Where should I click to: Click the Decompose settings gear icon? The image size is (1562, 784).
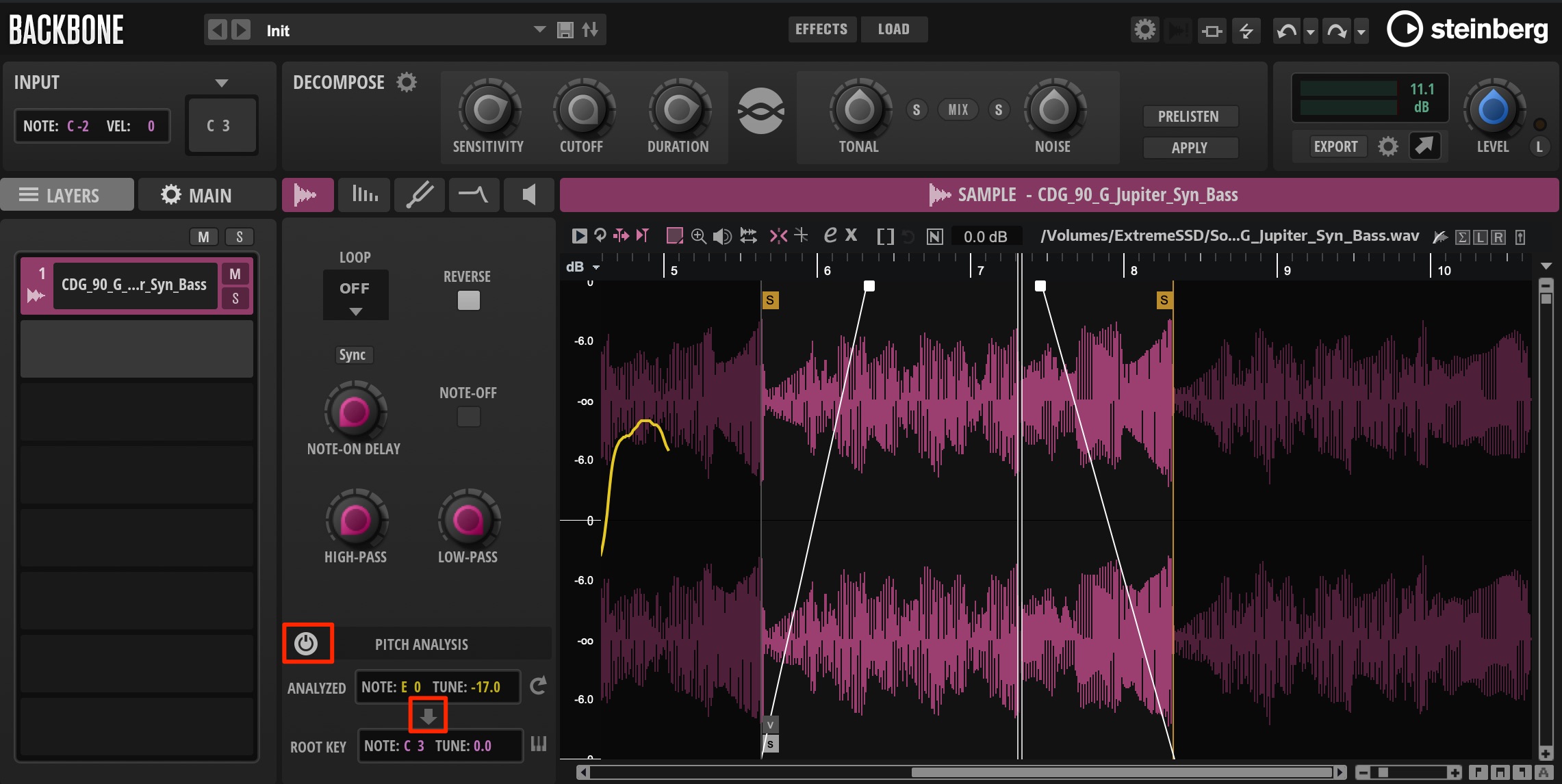pyautogui.click(x=407, y=82)
